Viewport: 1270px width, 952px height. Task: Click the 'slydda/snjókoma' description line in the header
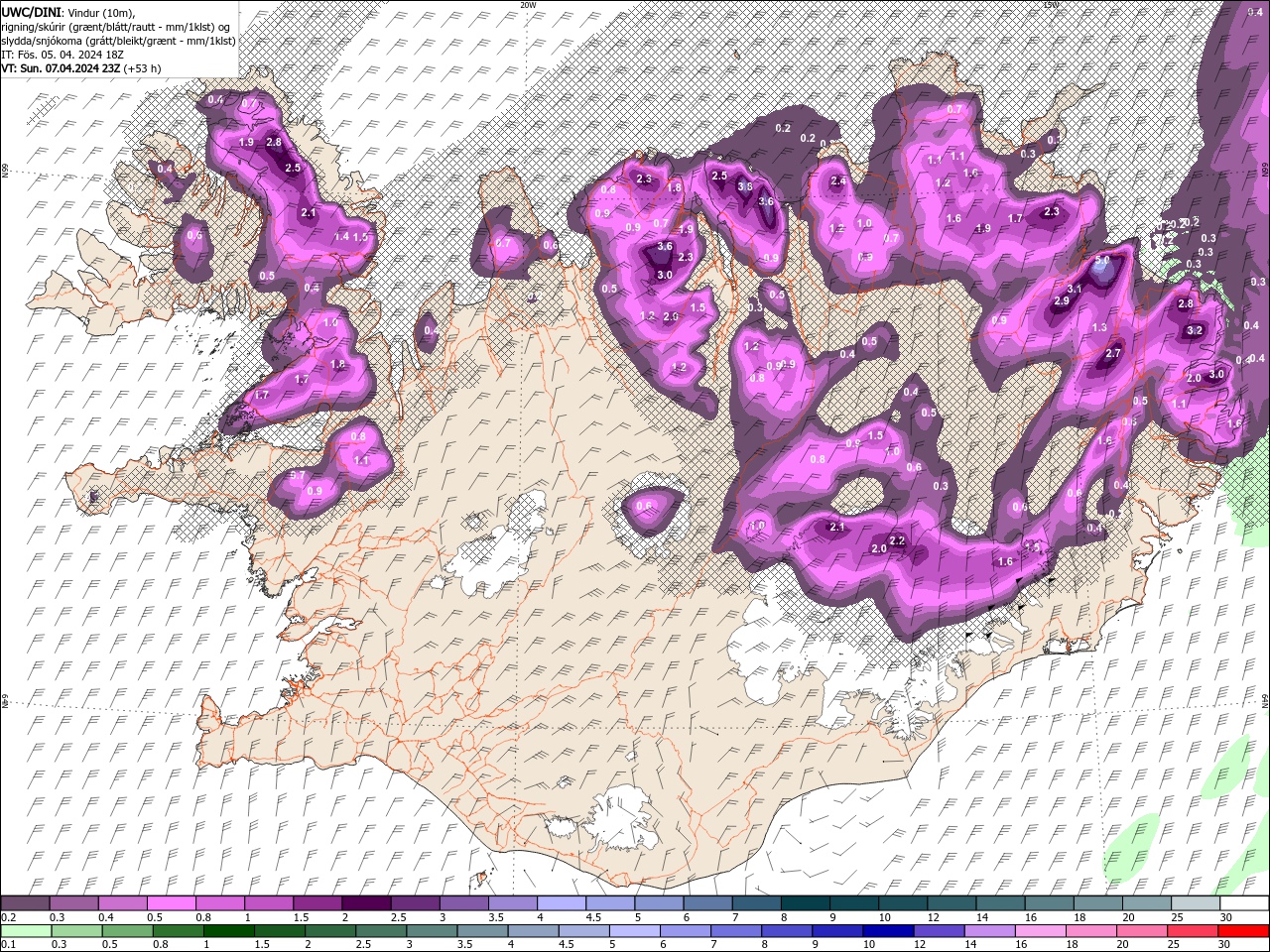point(117,40)
